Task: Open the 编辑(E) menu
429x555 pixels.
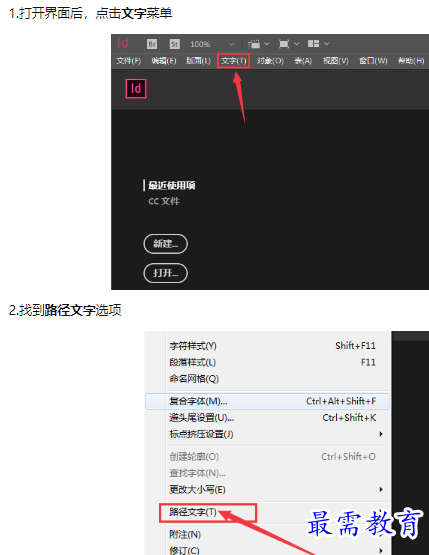Action: [164, 61]
